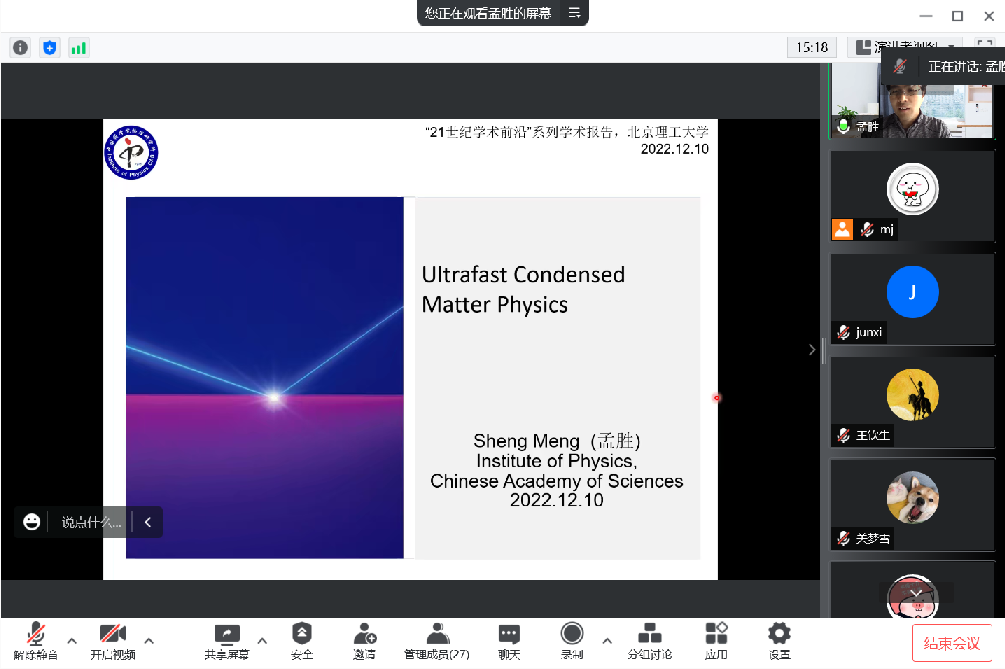Open the Apps icon
The height and width of the screenshot is (669, 1005).
point(716,636)
